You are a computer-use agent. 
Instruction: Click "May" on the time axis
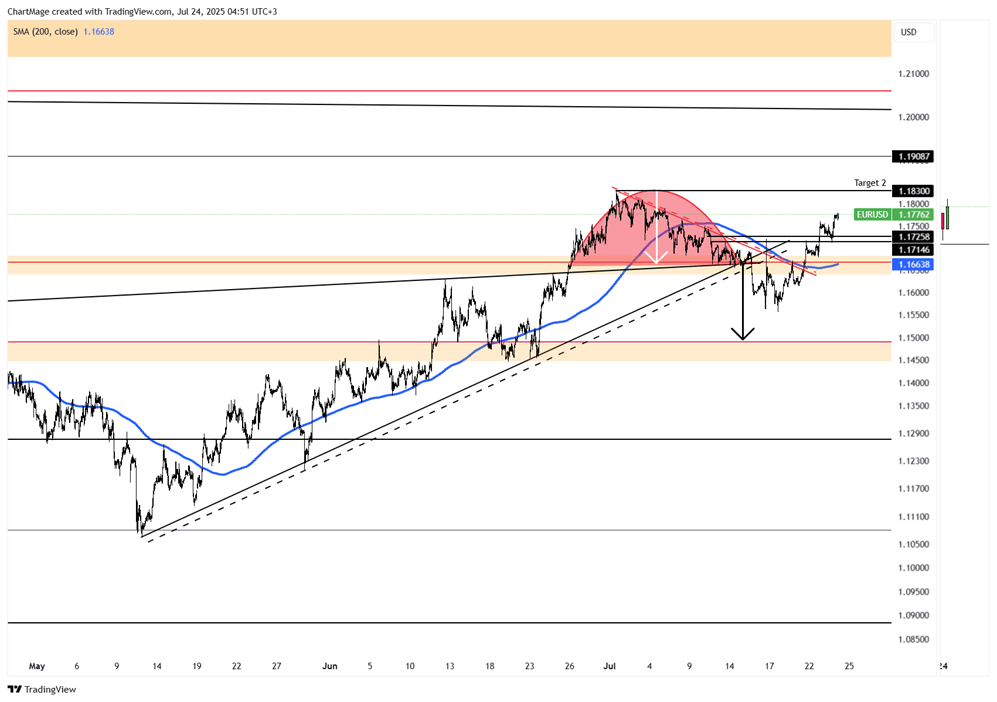[x=37, y=665]
